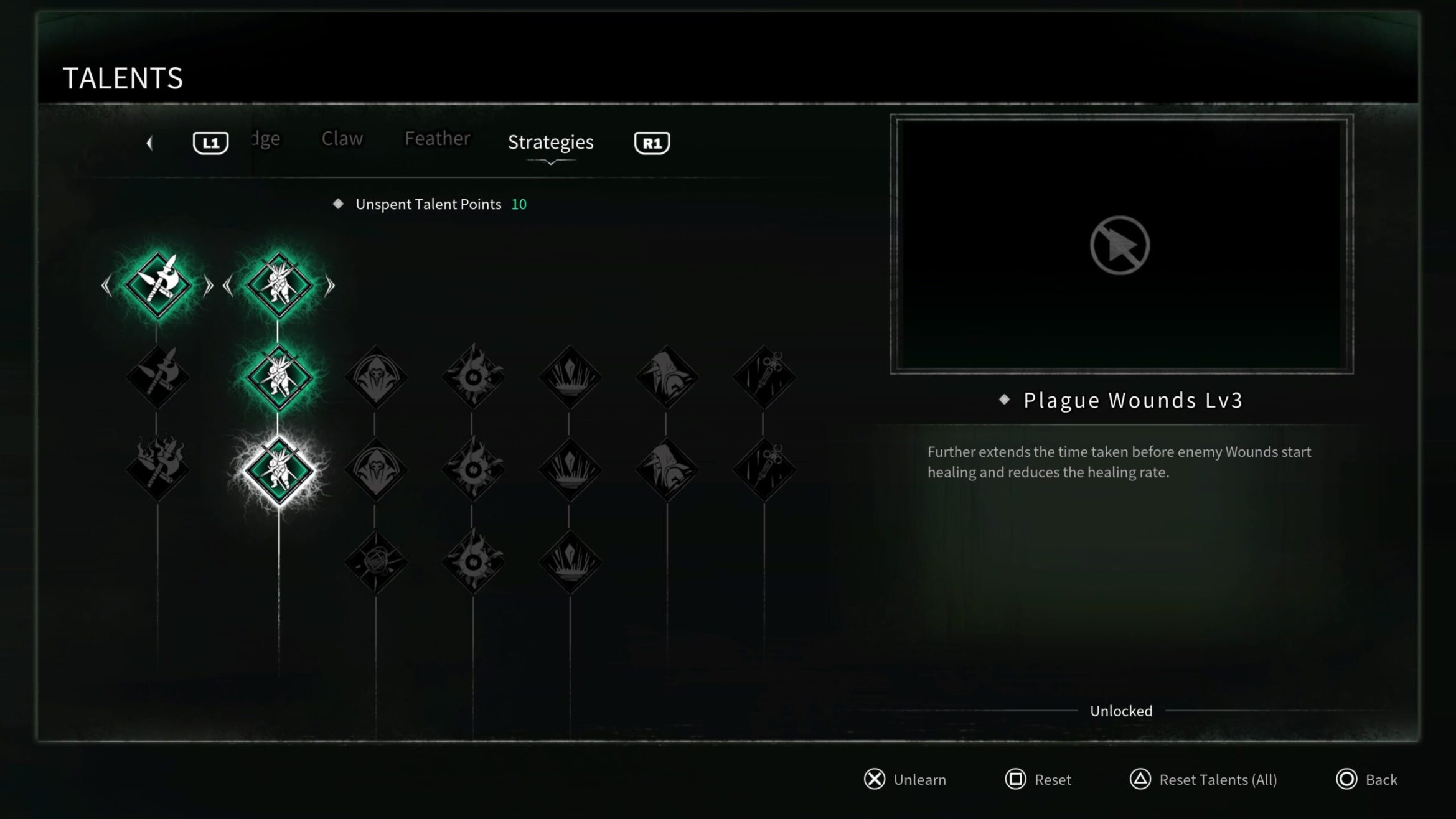The width and height of the screenshot is (1456, 819).
Task: Click the tab bar's left scroll arrow
Action: (x=149, y=143)
